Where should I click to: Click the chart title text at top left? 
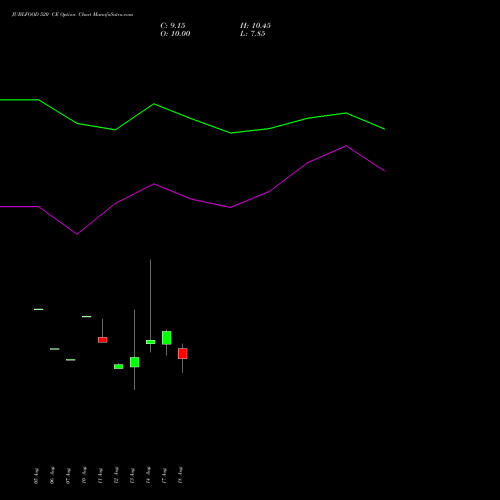pos(72,15)
